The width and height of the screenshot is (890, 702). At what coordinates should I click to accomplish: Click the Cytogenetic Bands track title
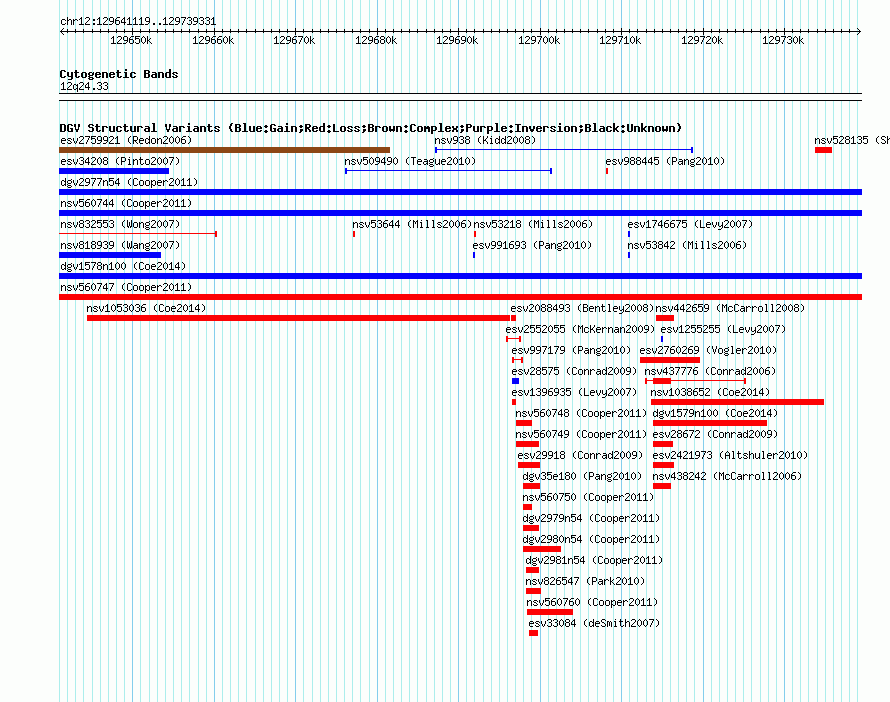[x=119, y=74]
